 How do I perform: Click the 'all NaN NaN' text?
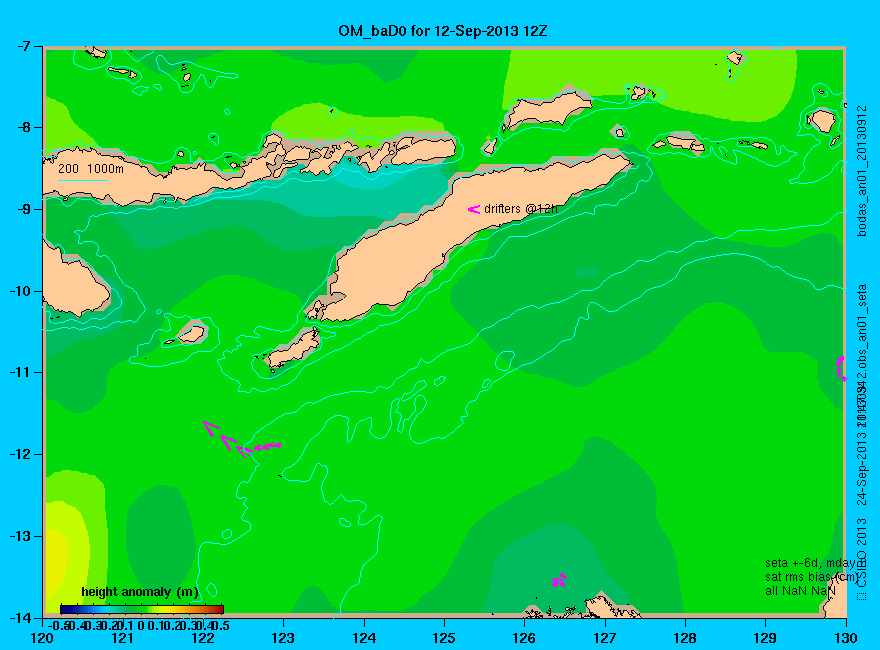(x=800, y=591)
